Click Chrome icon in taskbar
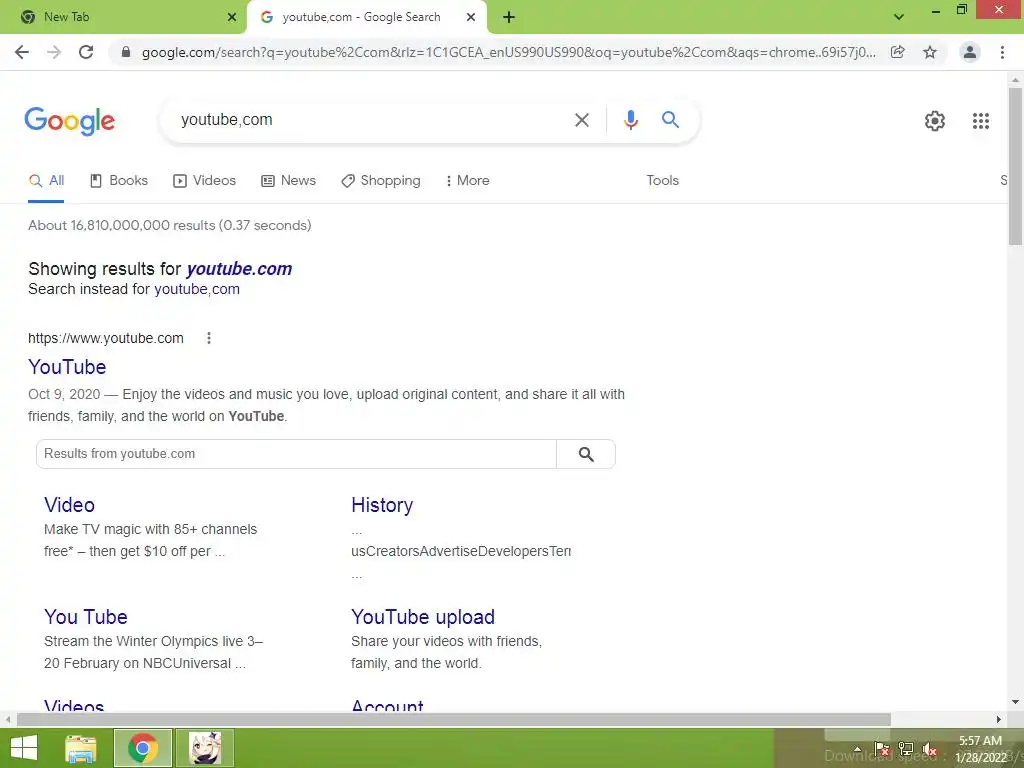Screen dimensions: 1024x768 [x=143, y=748]
